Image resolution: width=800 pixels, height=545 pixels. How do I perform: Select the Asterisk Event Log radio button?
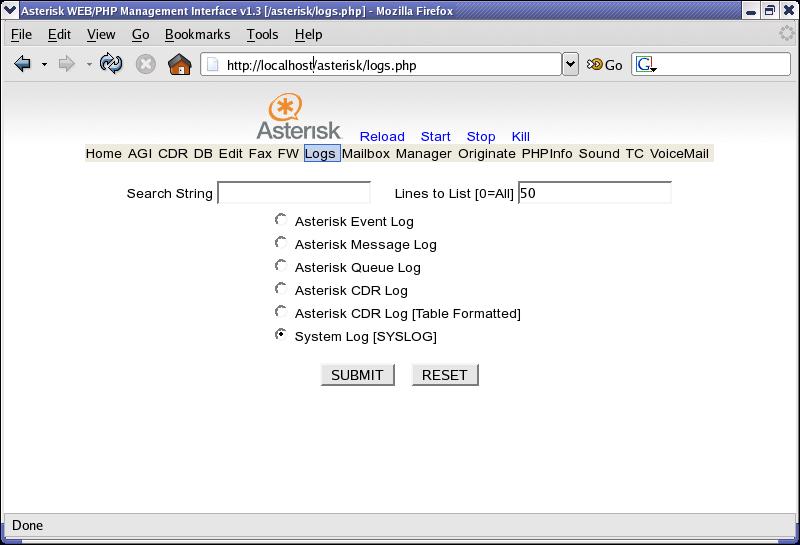[x=281, y=220]
